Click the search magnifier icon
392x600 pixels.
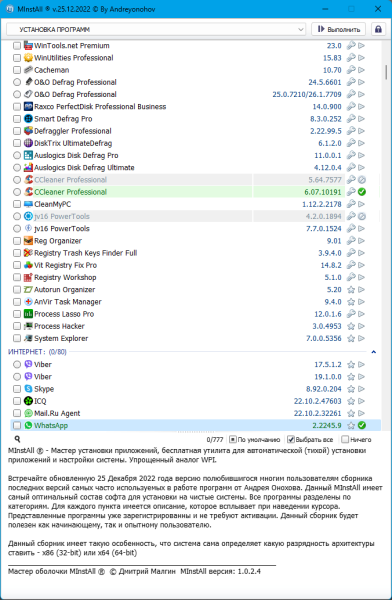17,439
